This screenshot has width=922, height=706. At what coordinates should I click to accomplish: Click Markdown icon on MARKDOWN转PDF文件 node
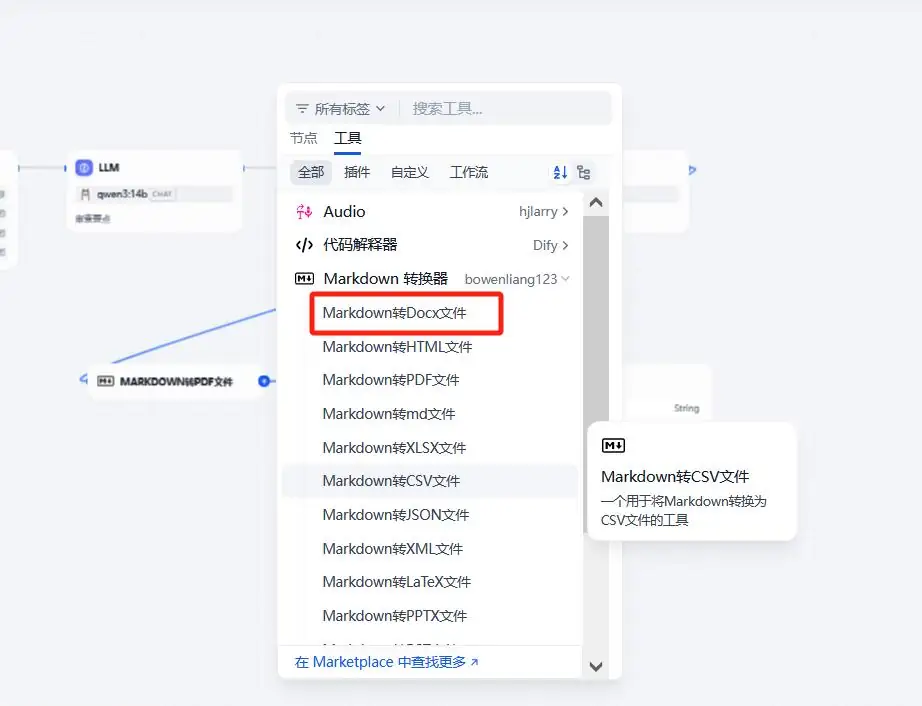(x=108, y=381)
